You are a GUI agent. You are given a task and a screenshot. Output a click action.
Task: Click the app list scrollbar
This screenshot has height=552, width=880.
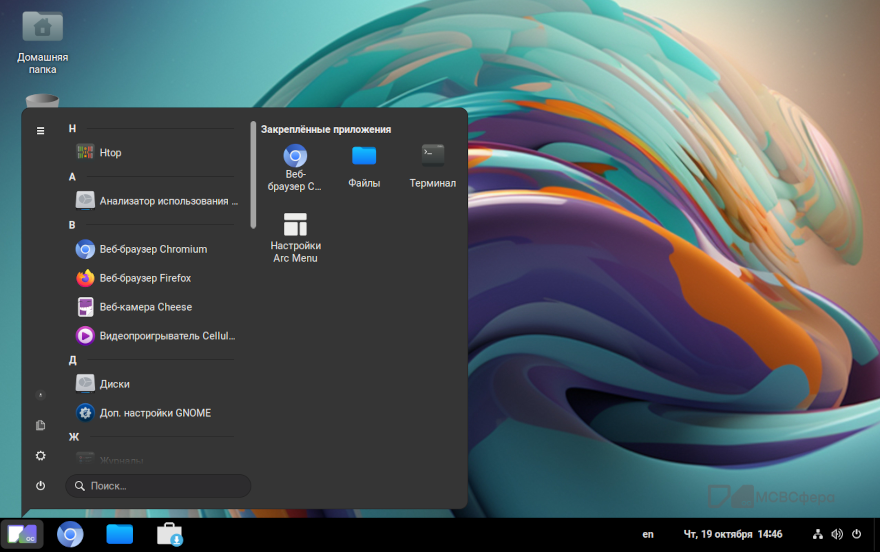(x=253, y=175)
